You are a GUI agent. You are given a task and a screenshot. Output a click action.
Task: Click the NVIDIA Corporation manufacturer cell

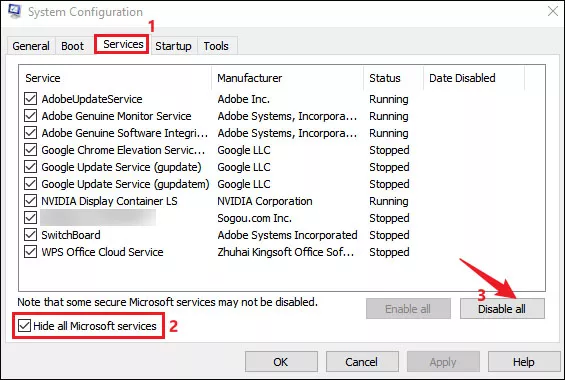[265, 201]
